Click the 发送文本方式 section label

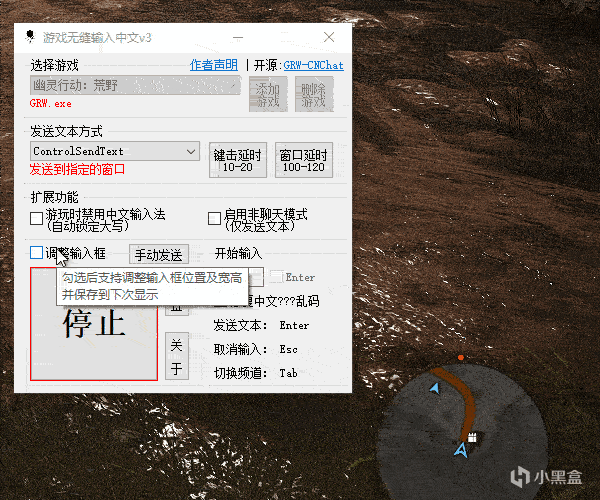click(66, 131)
